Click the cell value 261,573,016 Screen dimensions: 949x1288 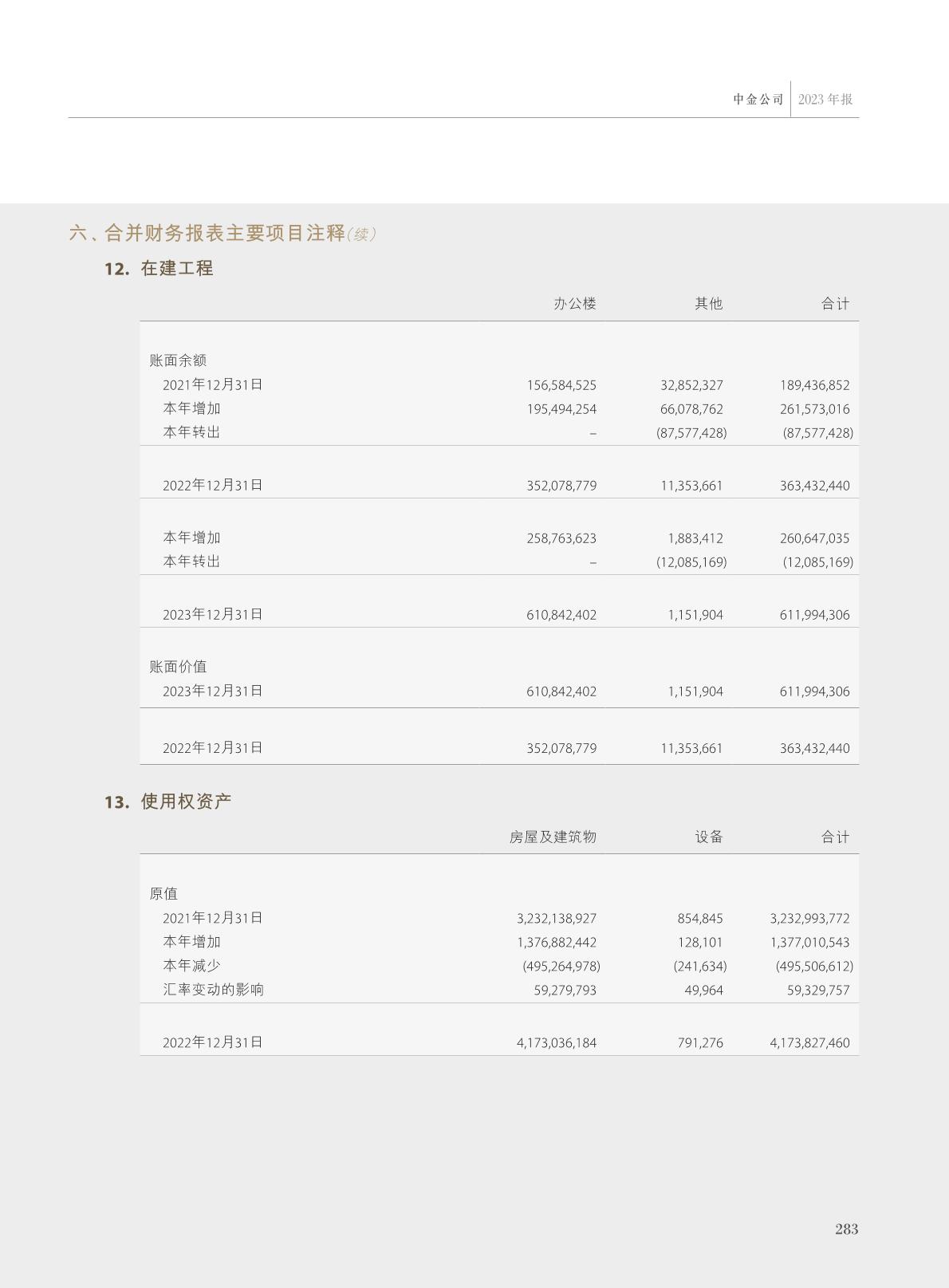pyautogui.click(x=814, y=409)
